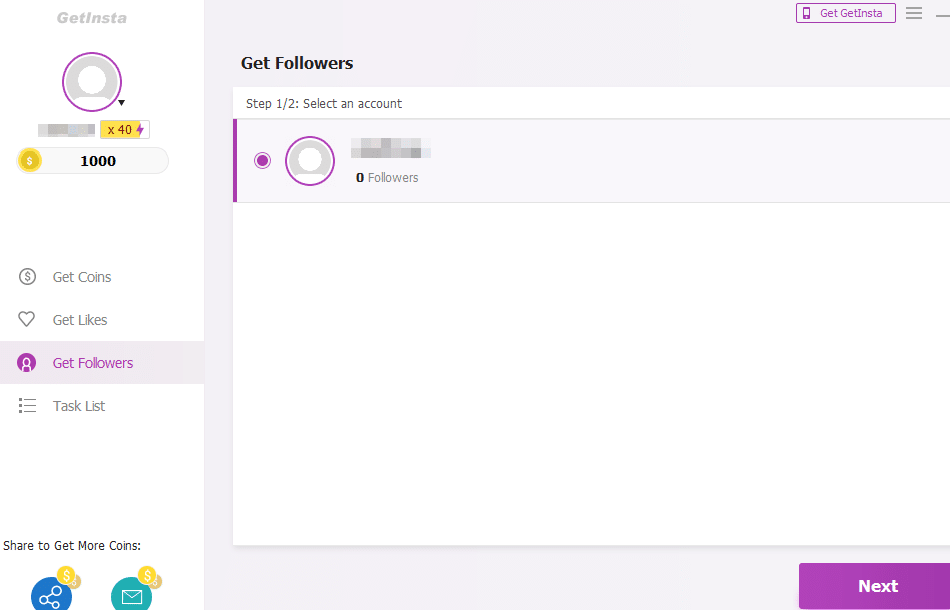Image resolution: width=950 pixels, height=610 pixels.
Task: Click the teal email share icon
Action: click(x=131, y=595)
